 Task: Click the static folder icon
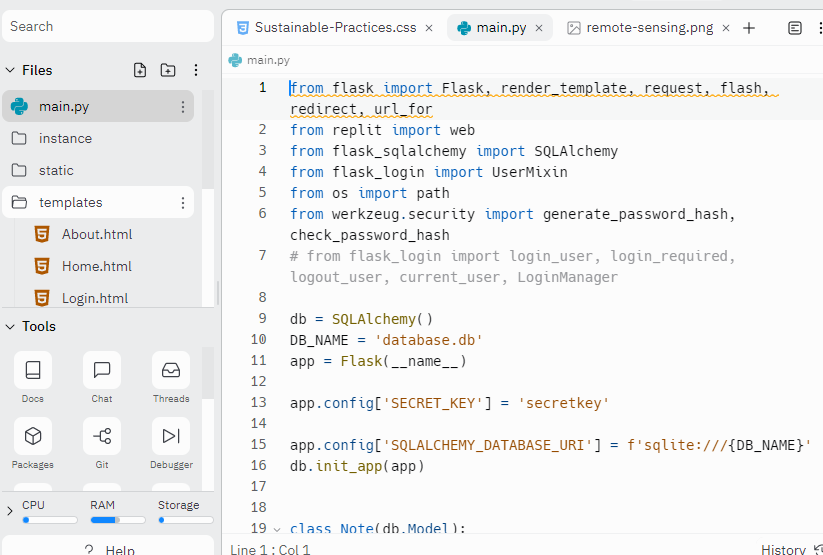[x=19, y=171]
